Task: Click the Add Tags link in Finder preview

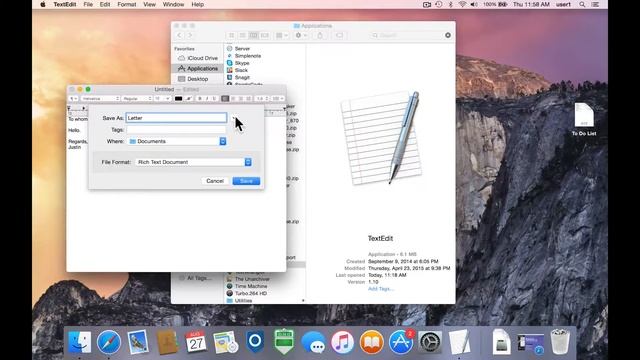Action: click(380, 289)
